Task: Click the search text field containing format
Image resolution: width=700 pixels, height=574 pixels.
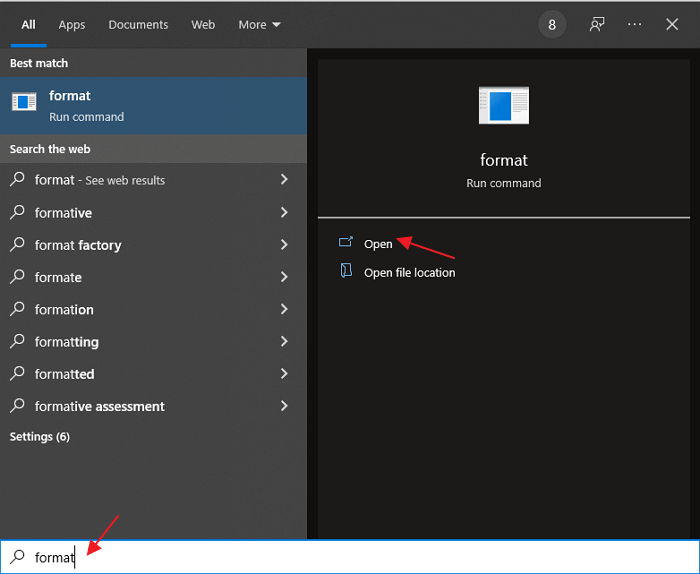Action: tap(350, 557)
